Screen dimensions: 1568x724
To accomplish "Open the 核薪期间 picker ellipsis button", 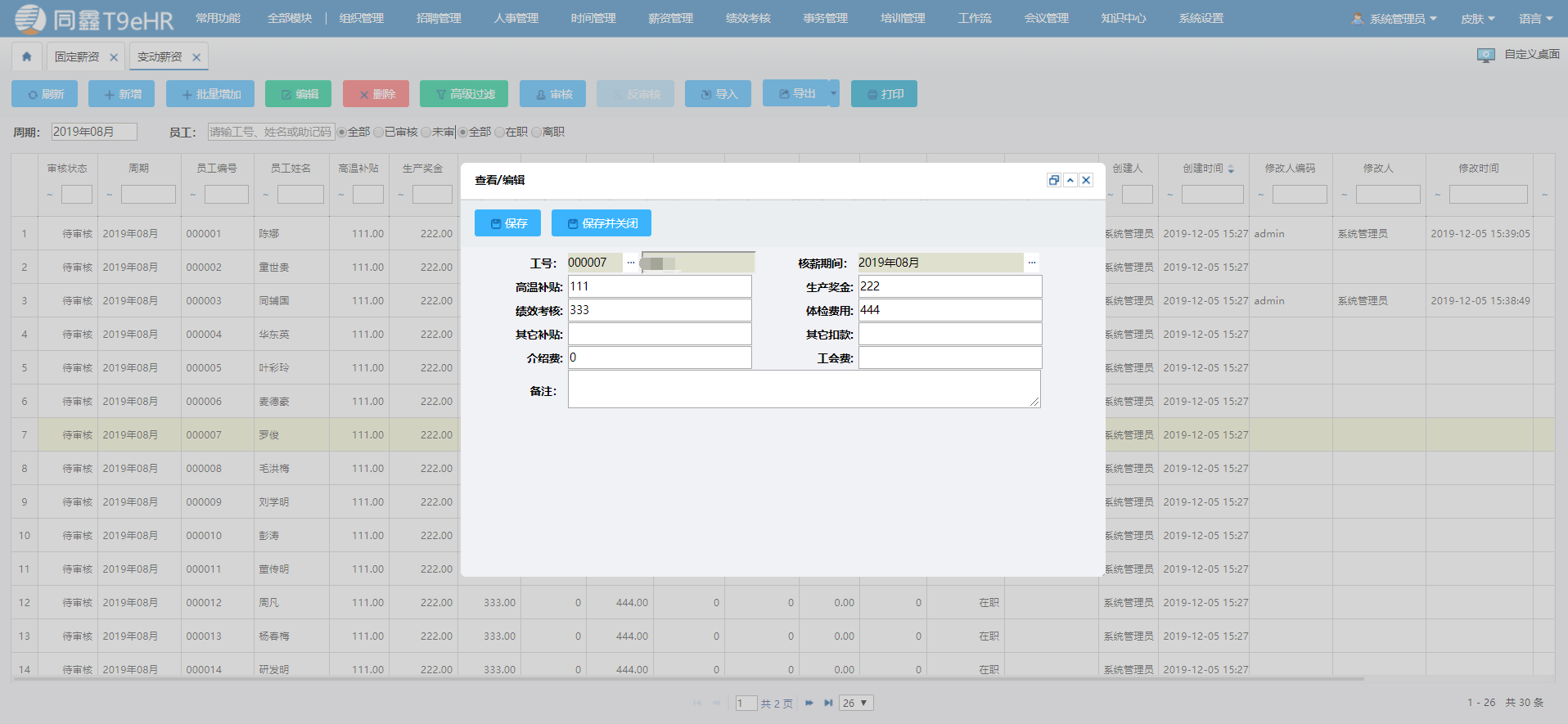I will coord(1032,263).
